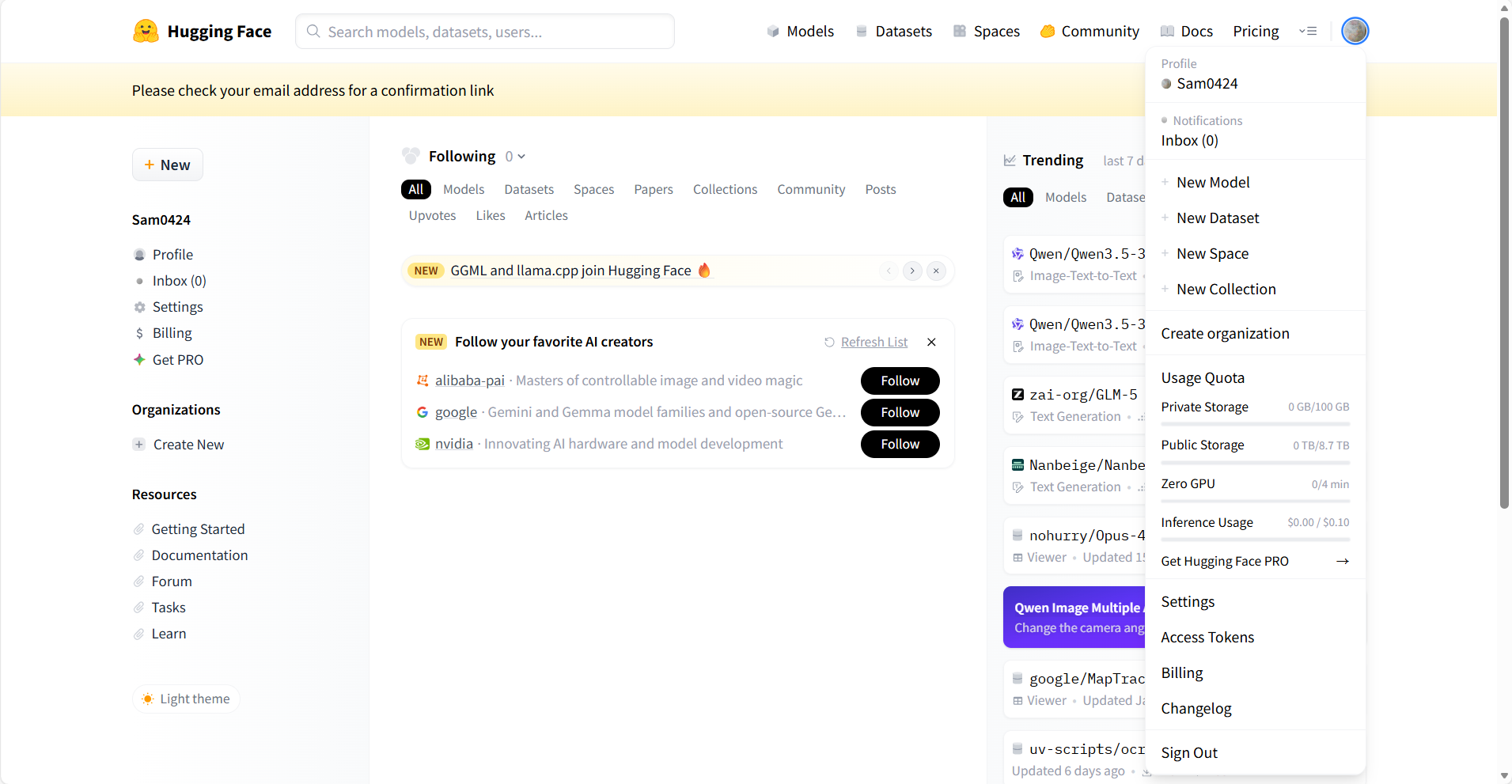This screenshot has height=784, width=1512.
Task: Switch to Models tab in Following feed
Action: pos(464,190)
